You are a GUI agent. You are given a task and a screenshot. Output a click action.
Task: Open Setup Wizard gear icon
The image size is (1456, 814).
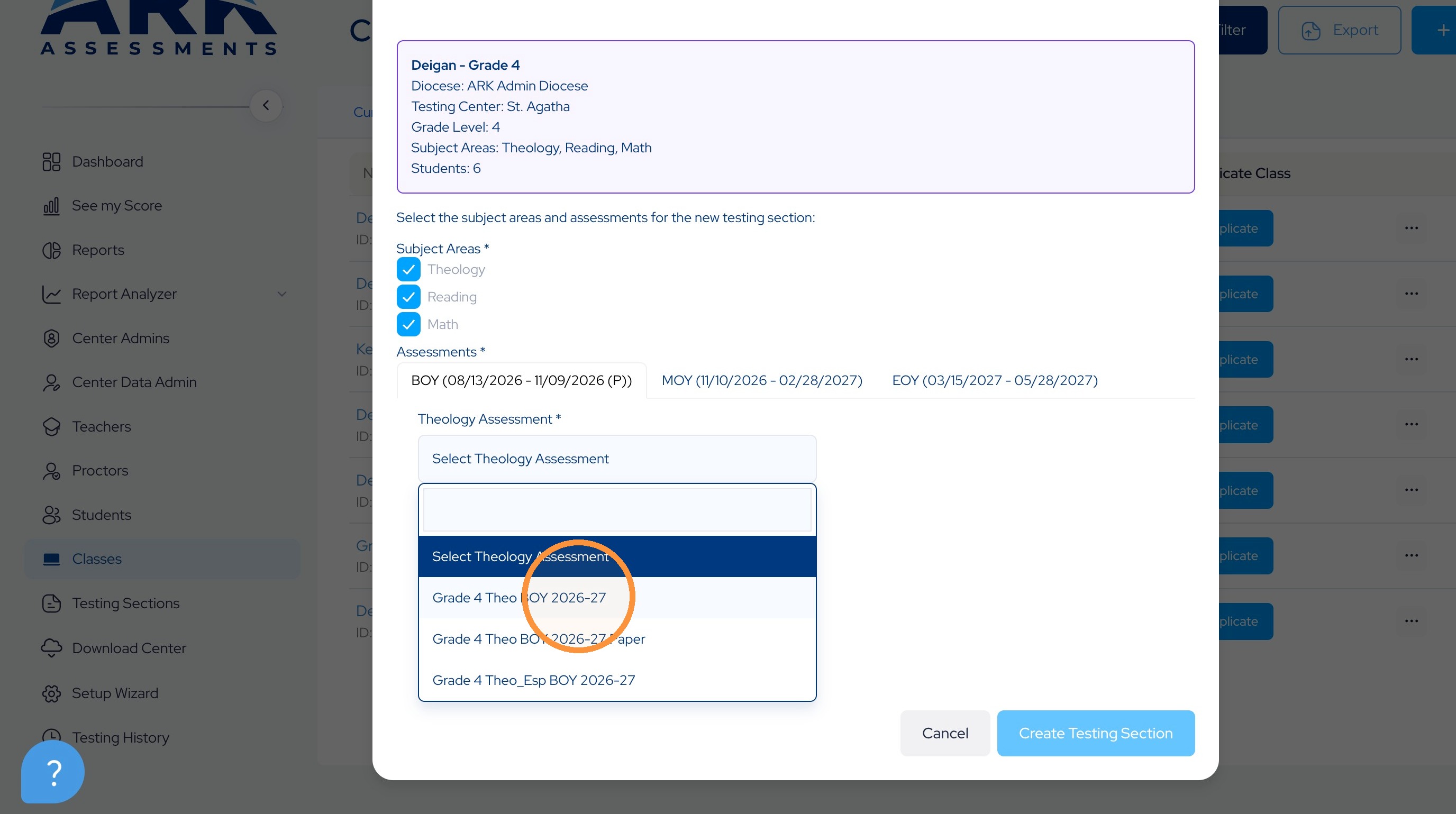[x=51, y=693]
